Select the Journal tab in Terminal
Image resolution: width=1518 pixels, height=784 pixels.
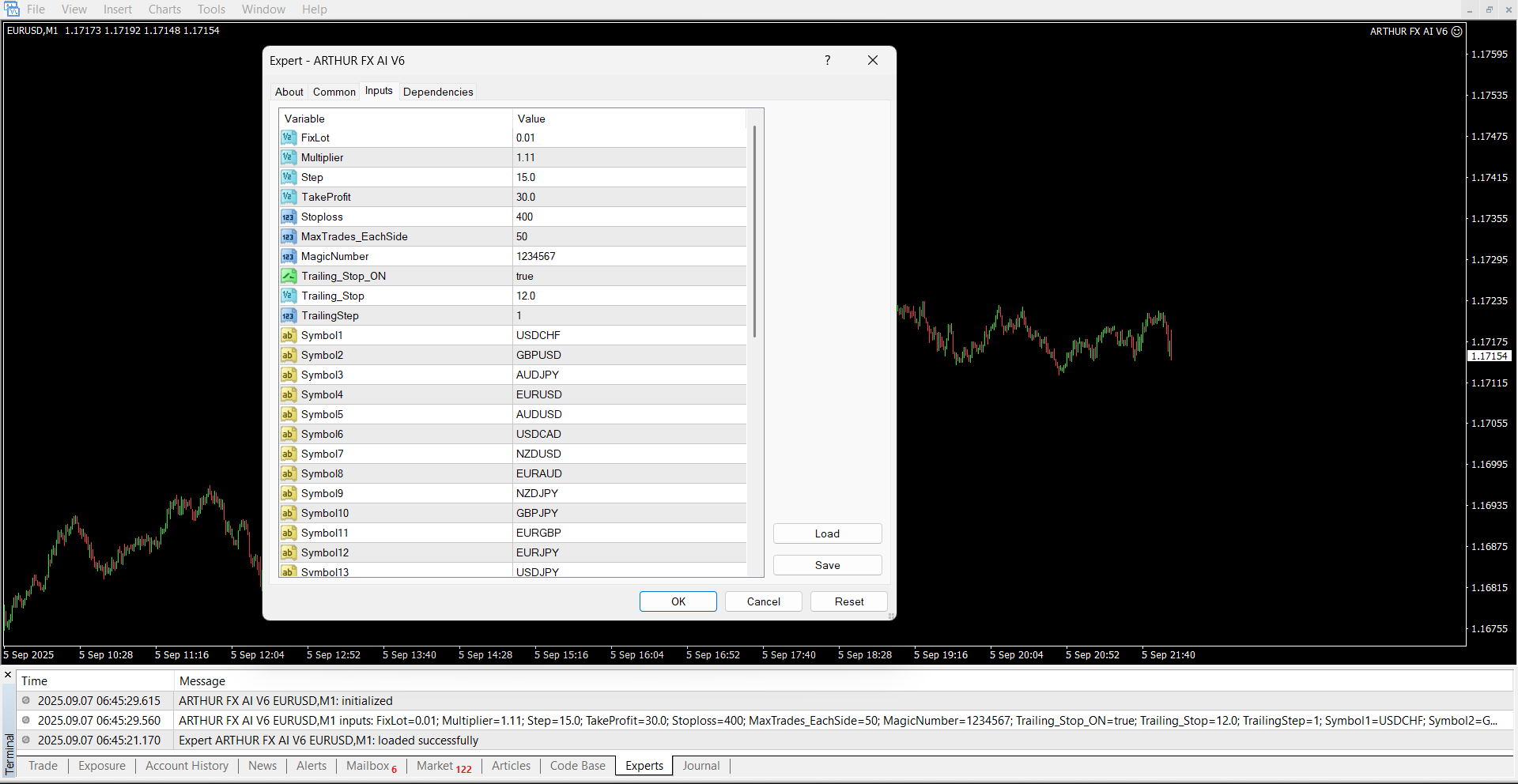click(700, 766)
